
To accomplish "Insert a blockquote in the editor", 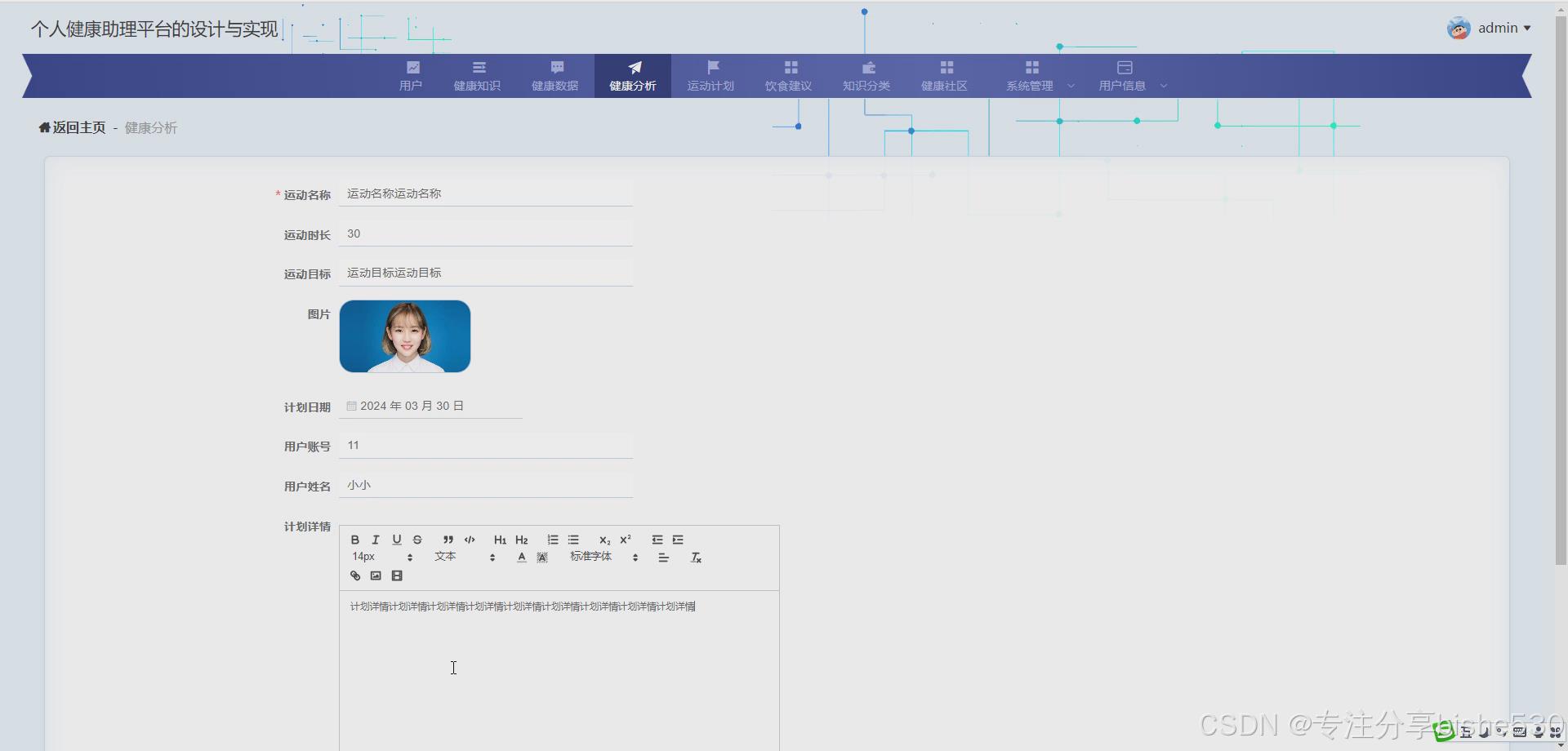I will [448, 540].
